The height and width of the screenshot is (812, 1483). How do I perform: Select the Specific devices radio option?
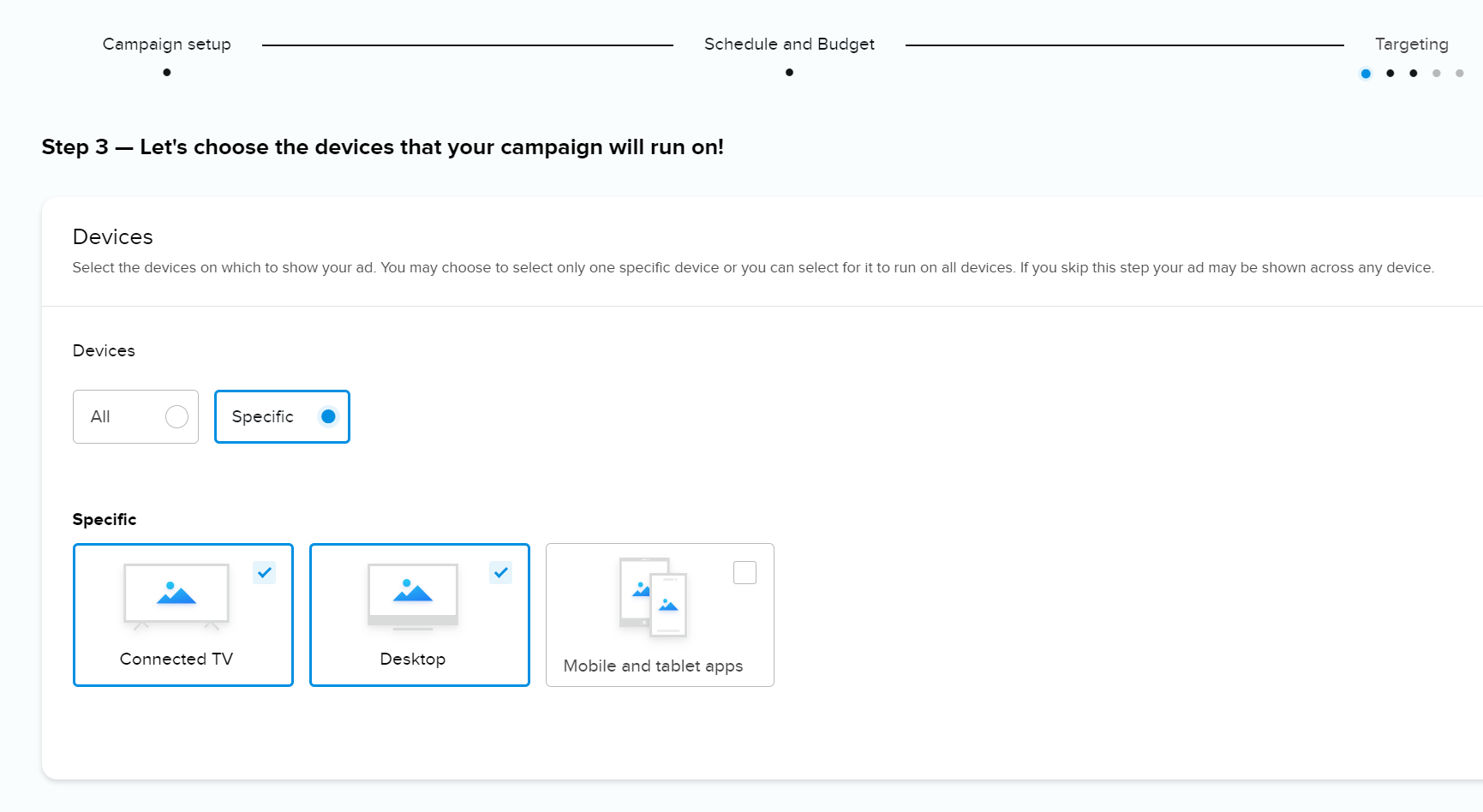click(282, 416)
